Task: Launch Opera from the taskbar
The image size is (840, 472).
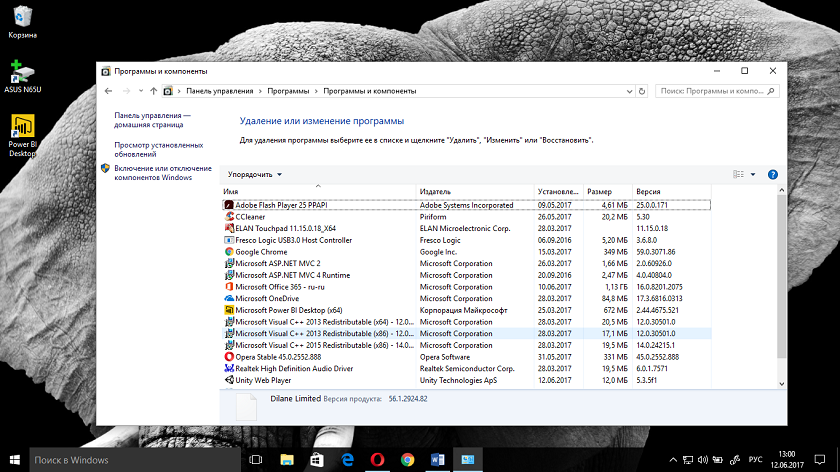Action: [377, 460]
